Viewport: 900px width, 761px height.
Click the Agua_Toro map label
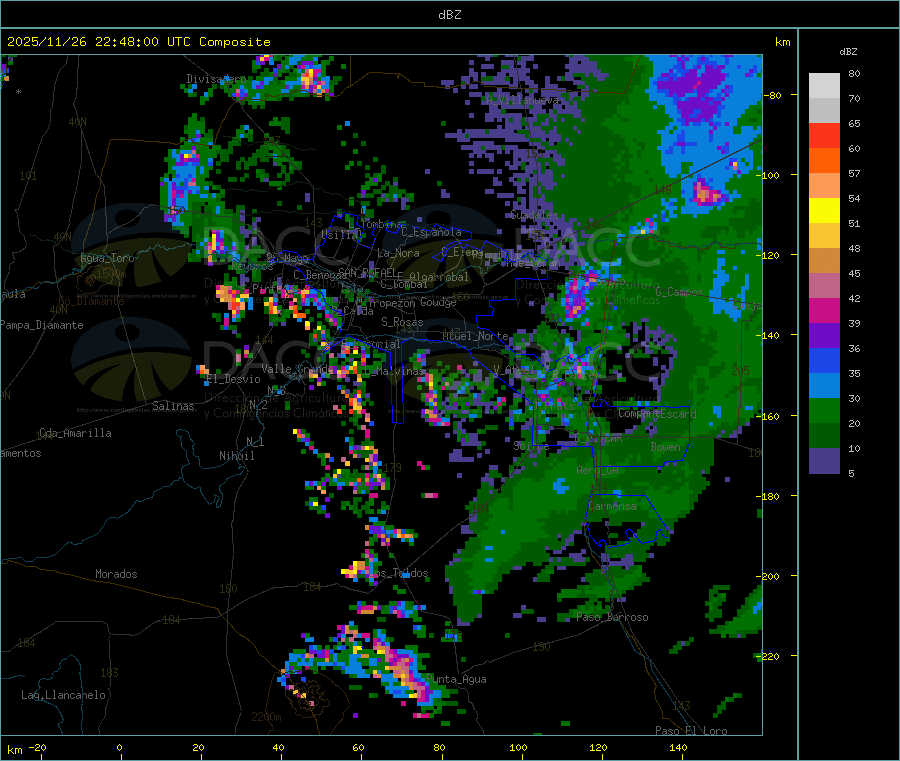click(107, 258)
